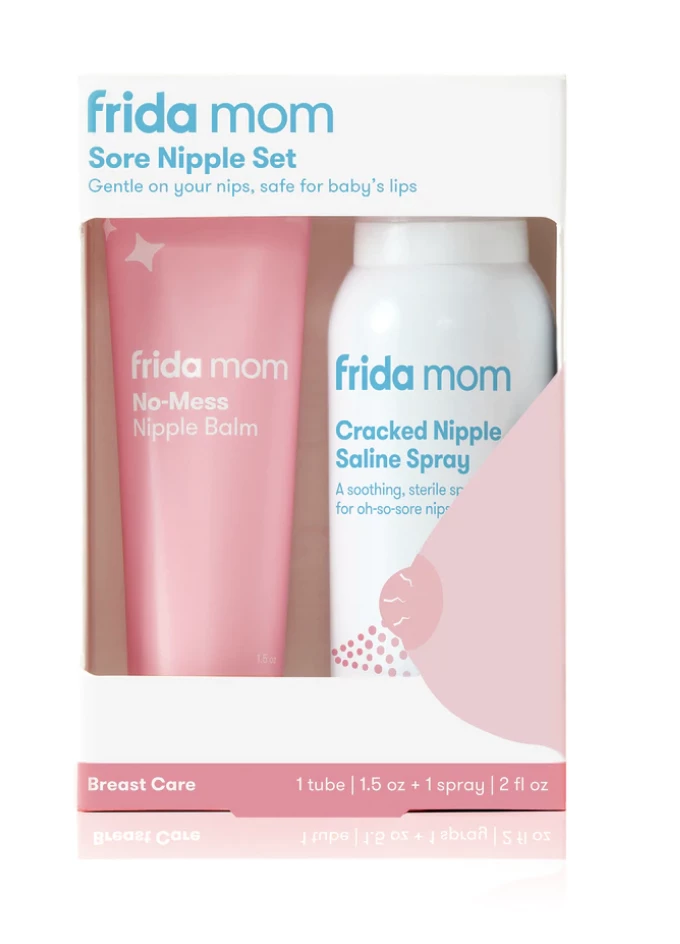Click the frida mom logo on pink tube
680x944 pixels.
pos(210,365)
